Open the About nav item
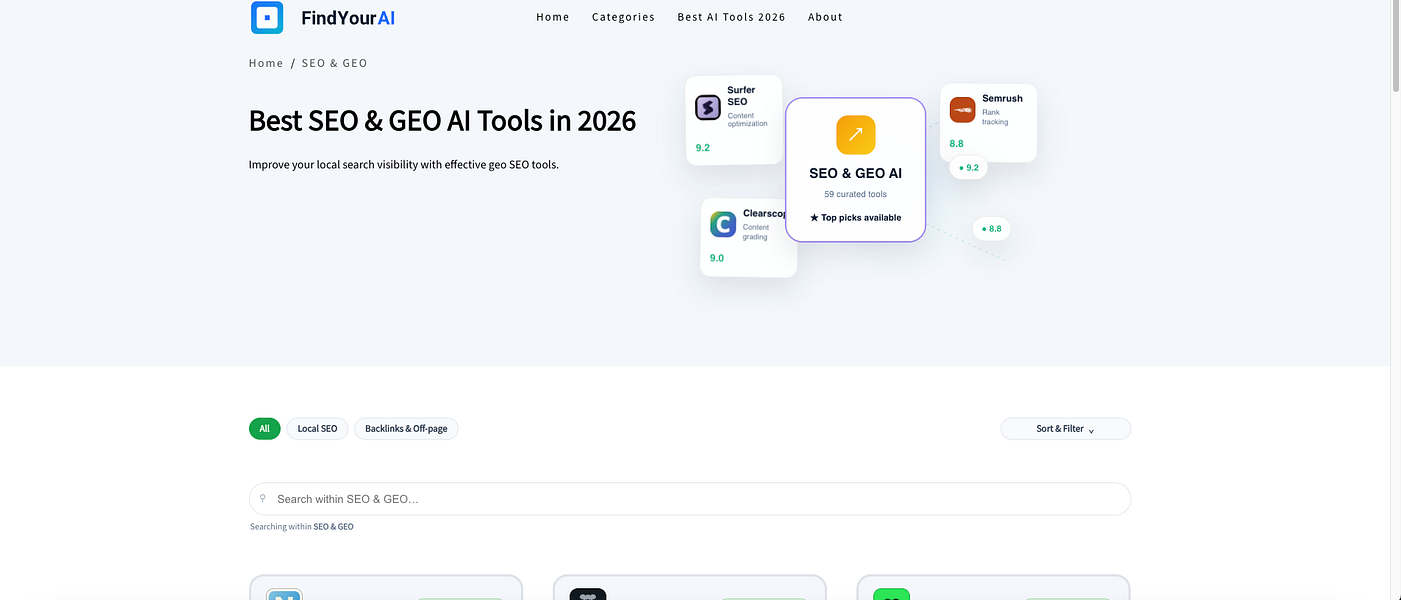Viewport: 1401px width, 600px height. point(825,17)
